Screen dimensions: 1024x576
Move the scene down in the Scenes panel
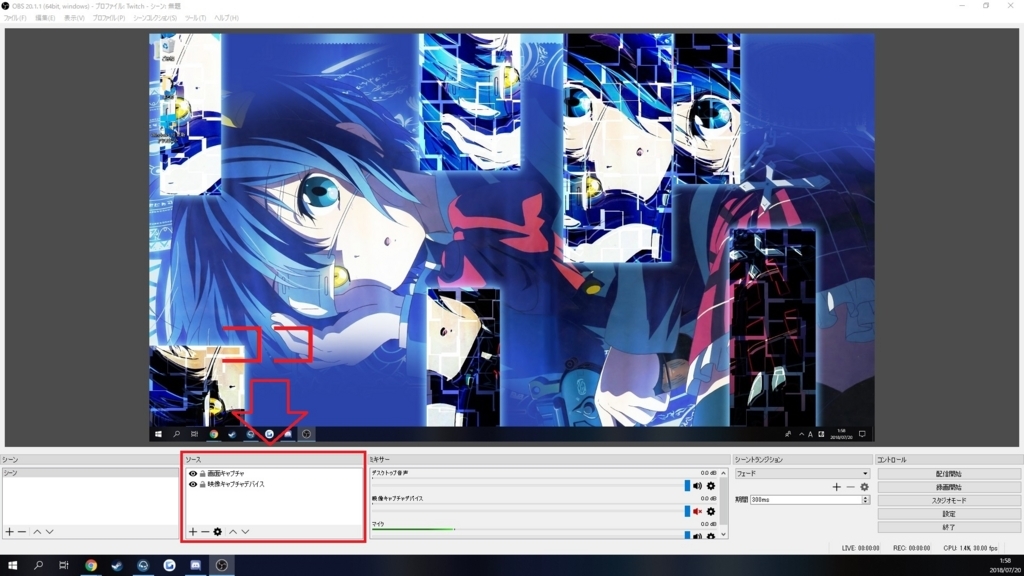click(50, 532)
